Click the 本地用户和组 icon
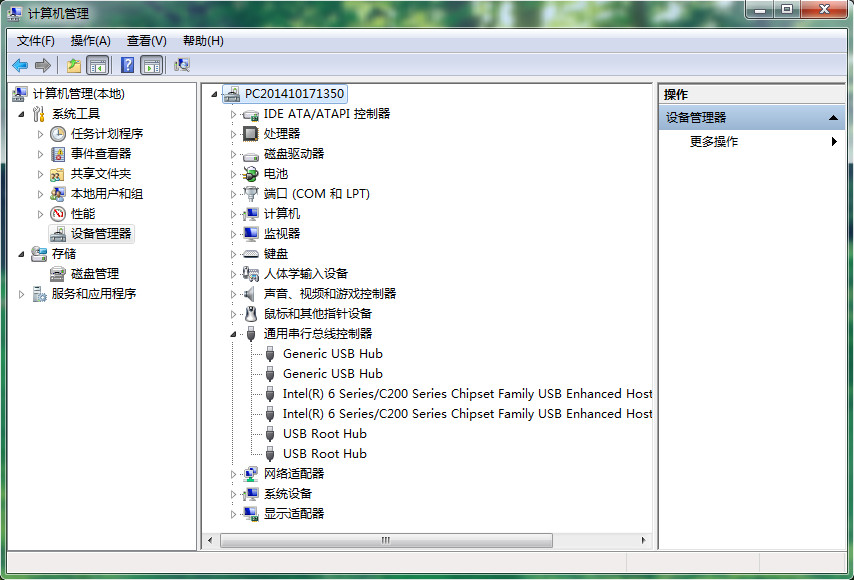Screen dimensions: 854x580 coord(58,194)
